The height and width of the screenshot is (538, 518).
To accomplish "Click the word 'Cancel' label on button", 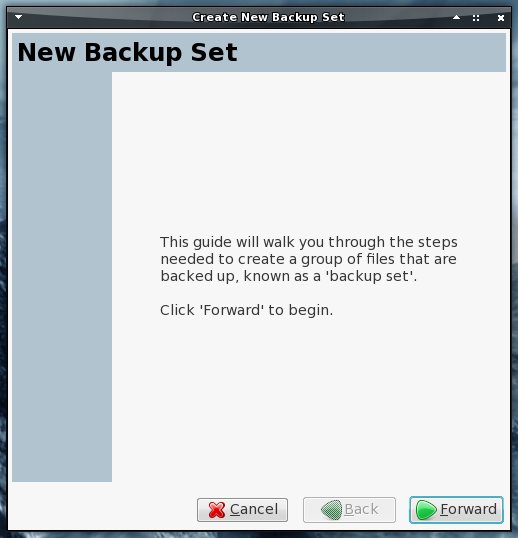I will (x=254, y=510).
